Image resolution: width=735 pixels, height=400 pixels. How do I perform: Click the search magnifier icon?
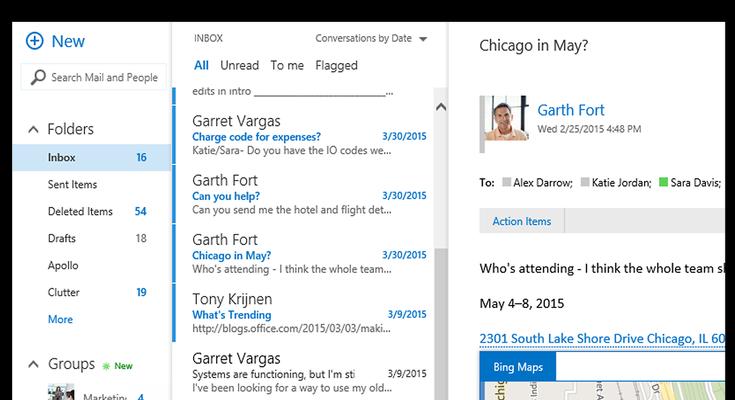[38, 77]
